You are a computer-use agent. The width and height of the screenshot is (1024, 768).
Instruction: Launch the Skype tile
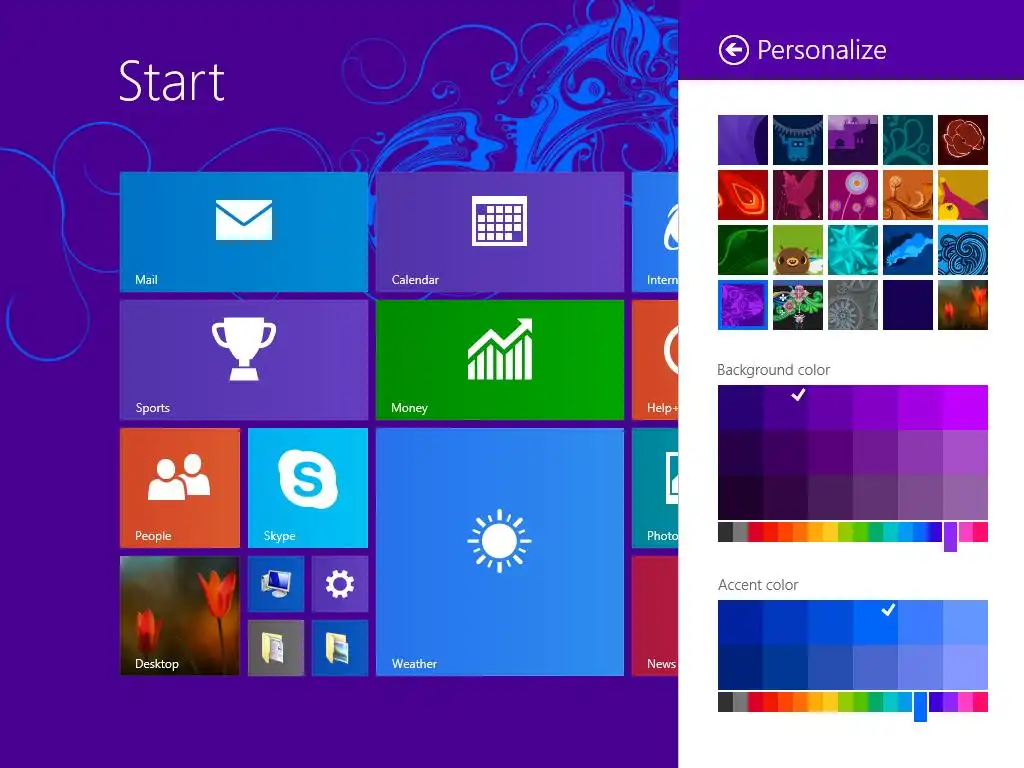(308, 488)
